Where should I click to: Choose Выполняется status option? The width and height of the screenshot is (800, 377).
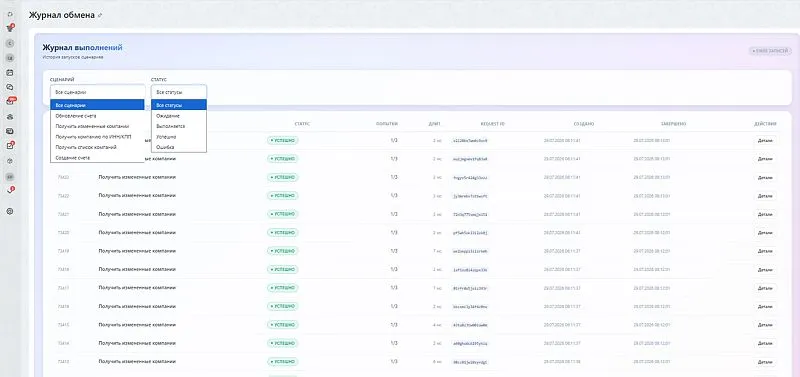click(179, 126)
